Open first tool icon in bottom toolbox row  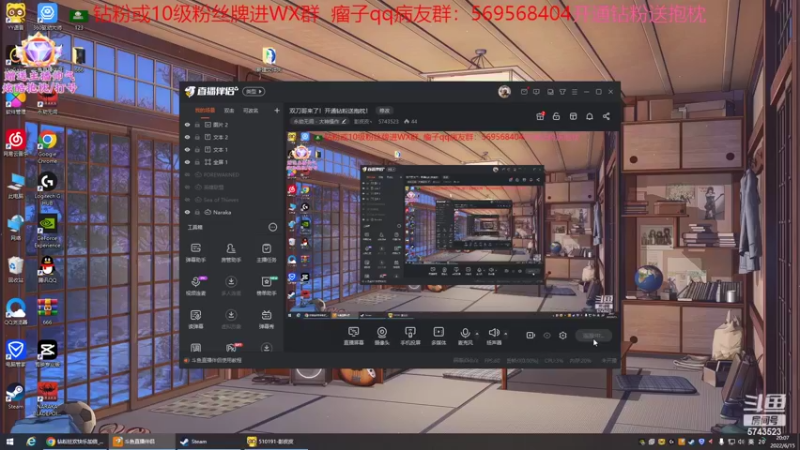tap(195, 347)
